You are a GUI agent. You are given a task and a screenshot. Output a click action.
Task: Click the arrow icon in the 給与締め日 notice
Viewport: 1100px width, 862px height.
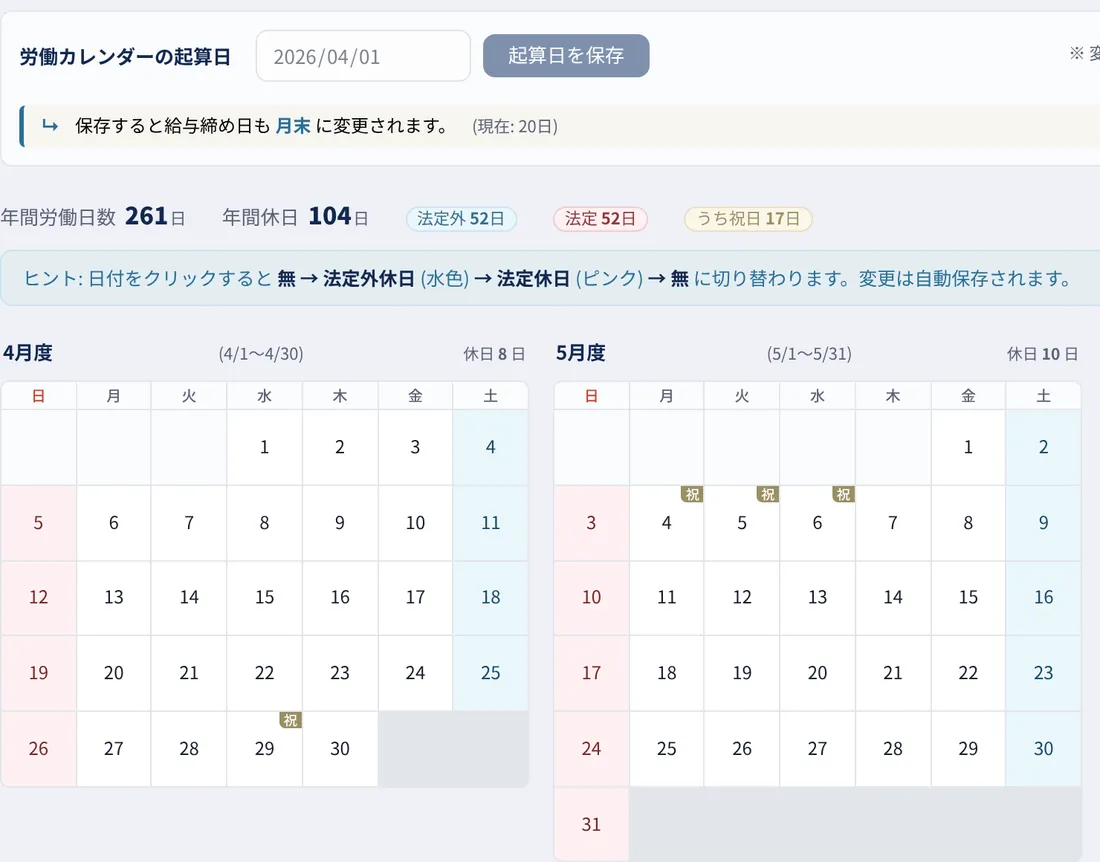click(50, 126)
